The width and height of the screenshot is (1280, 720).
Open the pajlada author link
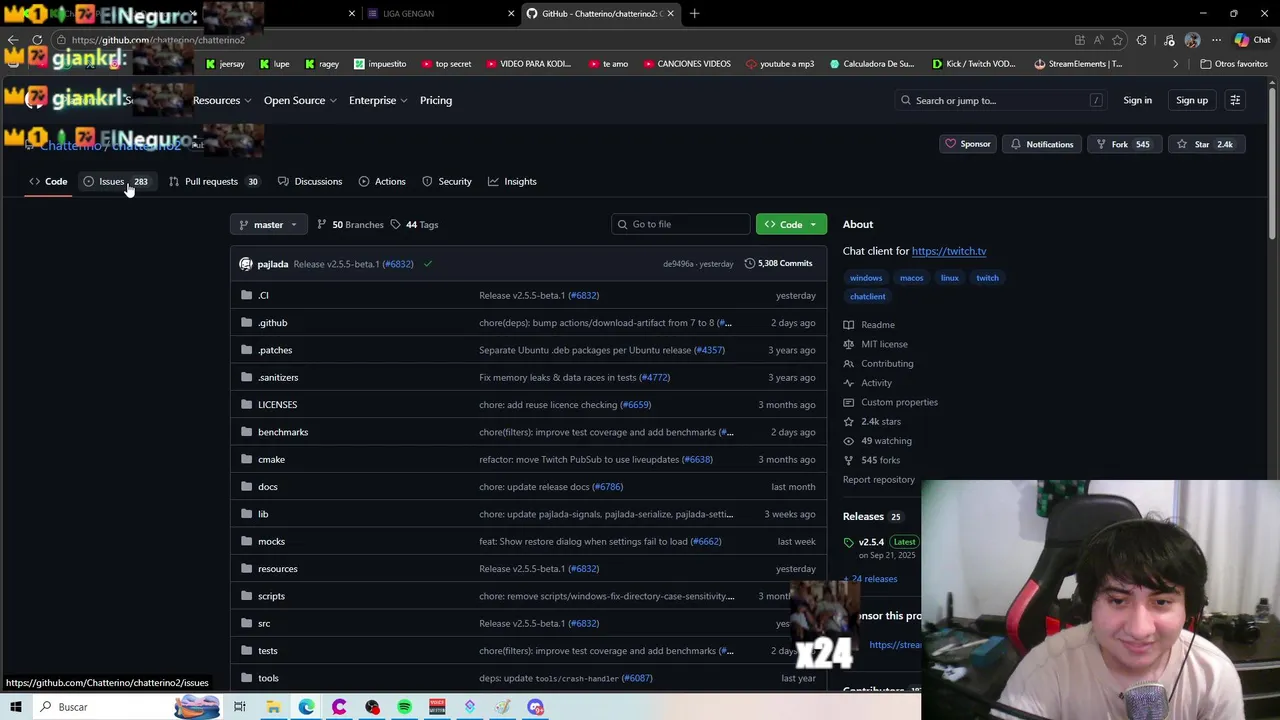point(272,264)
